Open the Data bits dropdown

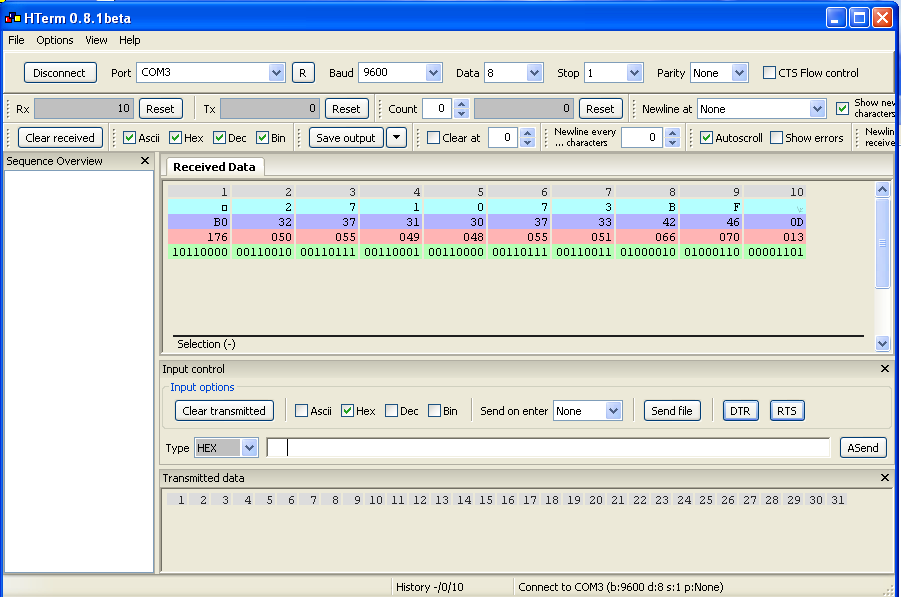[534, 73]
